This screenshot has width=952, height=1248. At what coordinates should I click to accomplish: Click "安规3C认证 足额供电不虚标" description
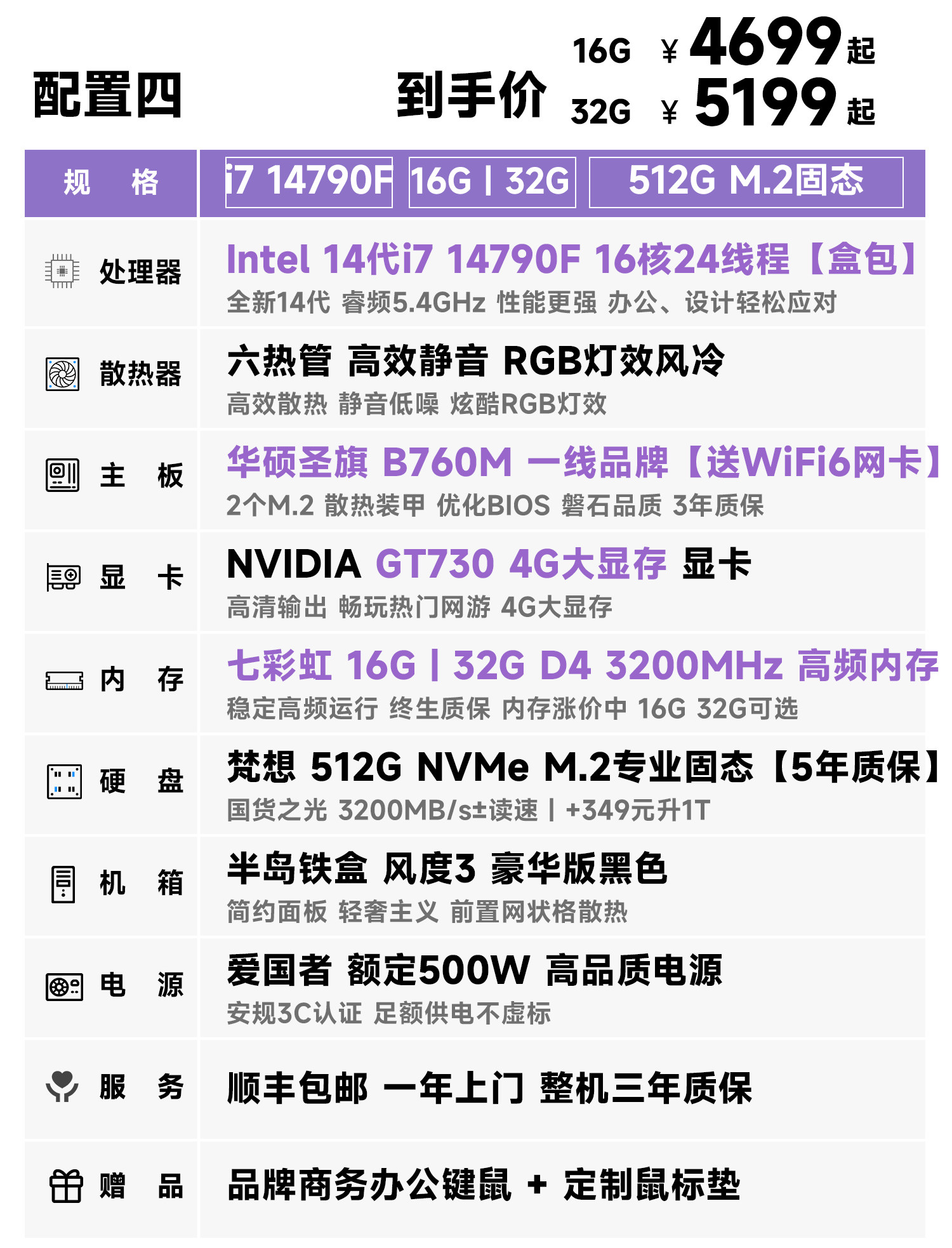(x=388, y=1014)
